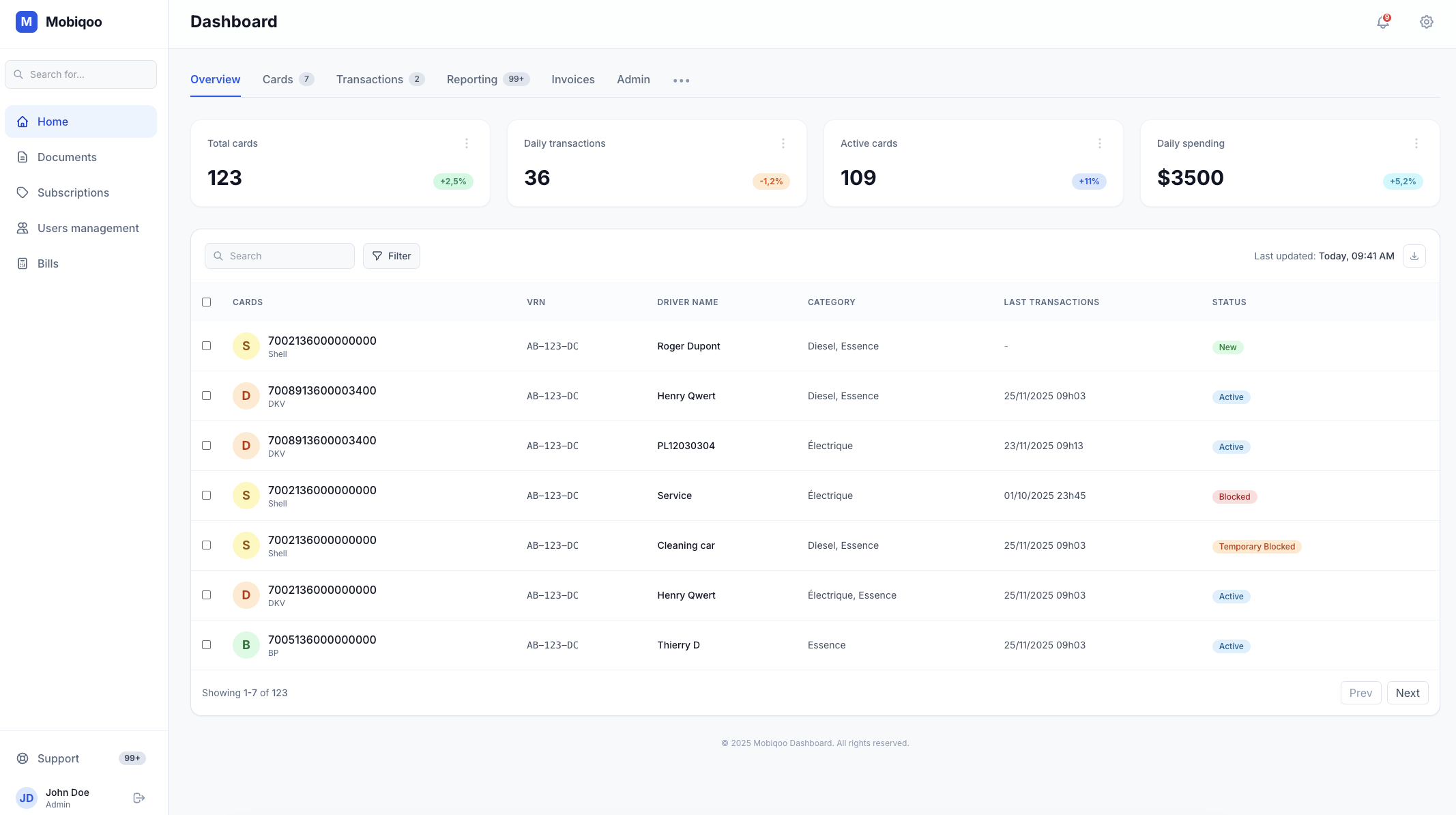Screen dimensions: 1456x815
Task: Open the Filter panel
Action: (392, 255)
